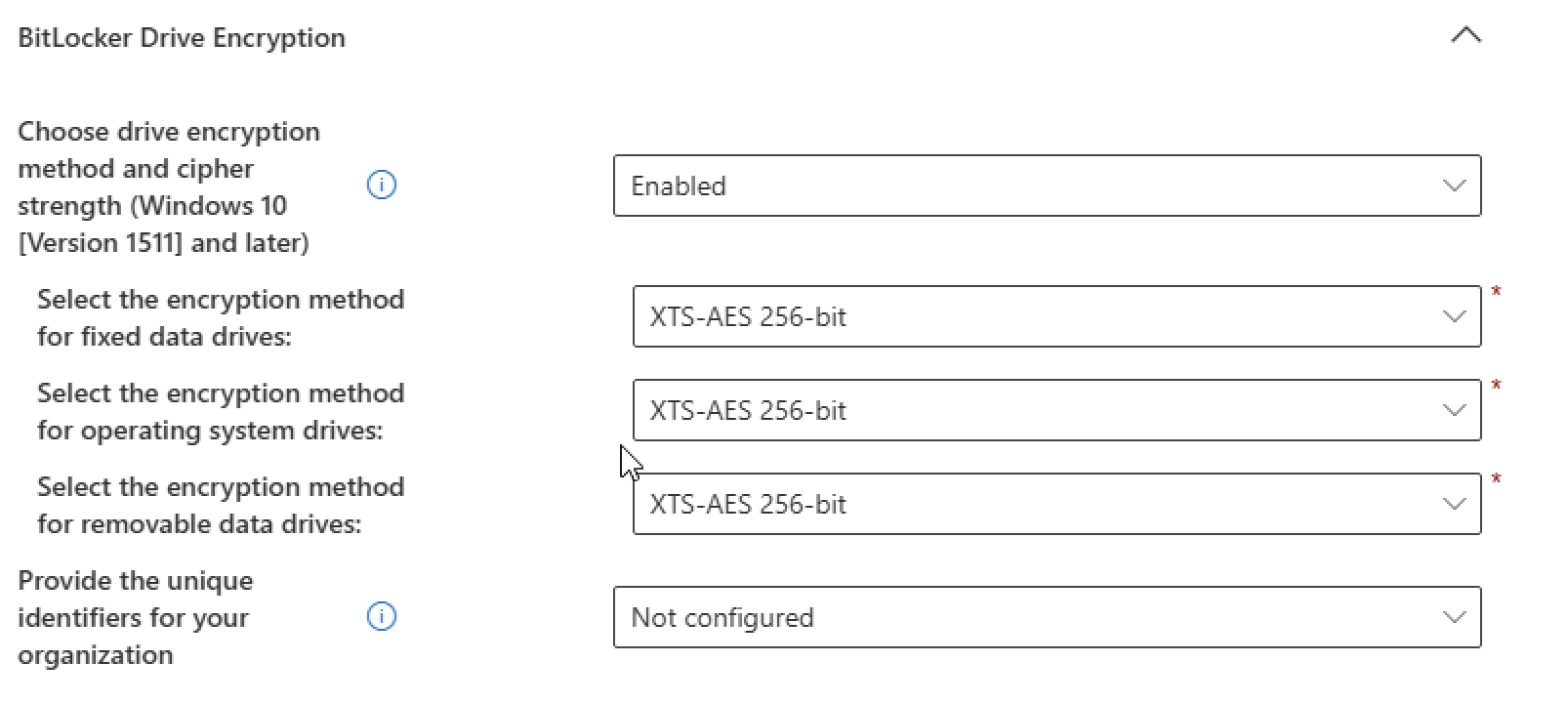Click the drive encryption method setting label
Viewport: 1568px width, 703px height.
click(168, 186)
